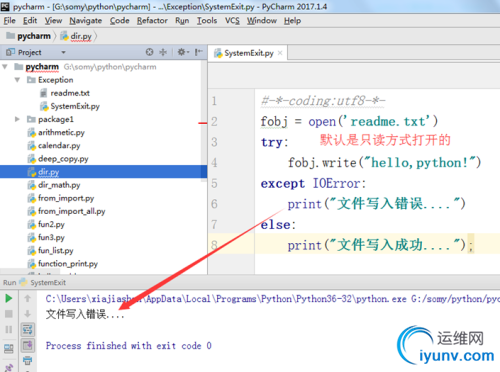Screen dimensions: 500x372
Task: Click pycharm breadcrumb in navigation bar
Action: (29, 36)
